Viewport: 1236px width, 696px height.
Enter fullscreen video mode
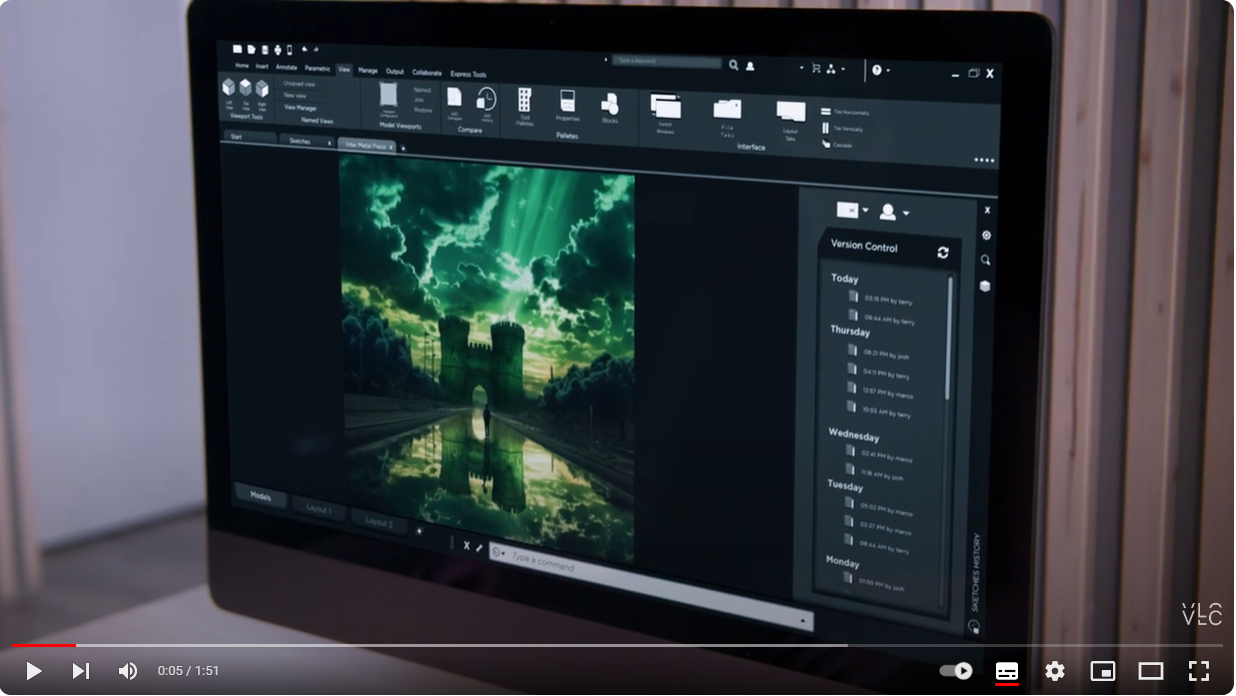[1199, 671]
